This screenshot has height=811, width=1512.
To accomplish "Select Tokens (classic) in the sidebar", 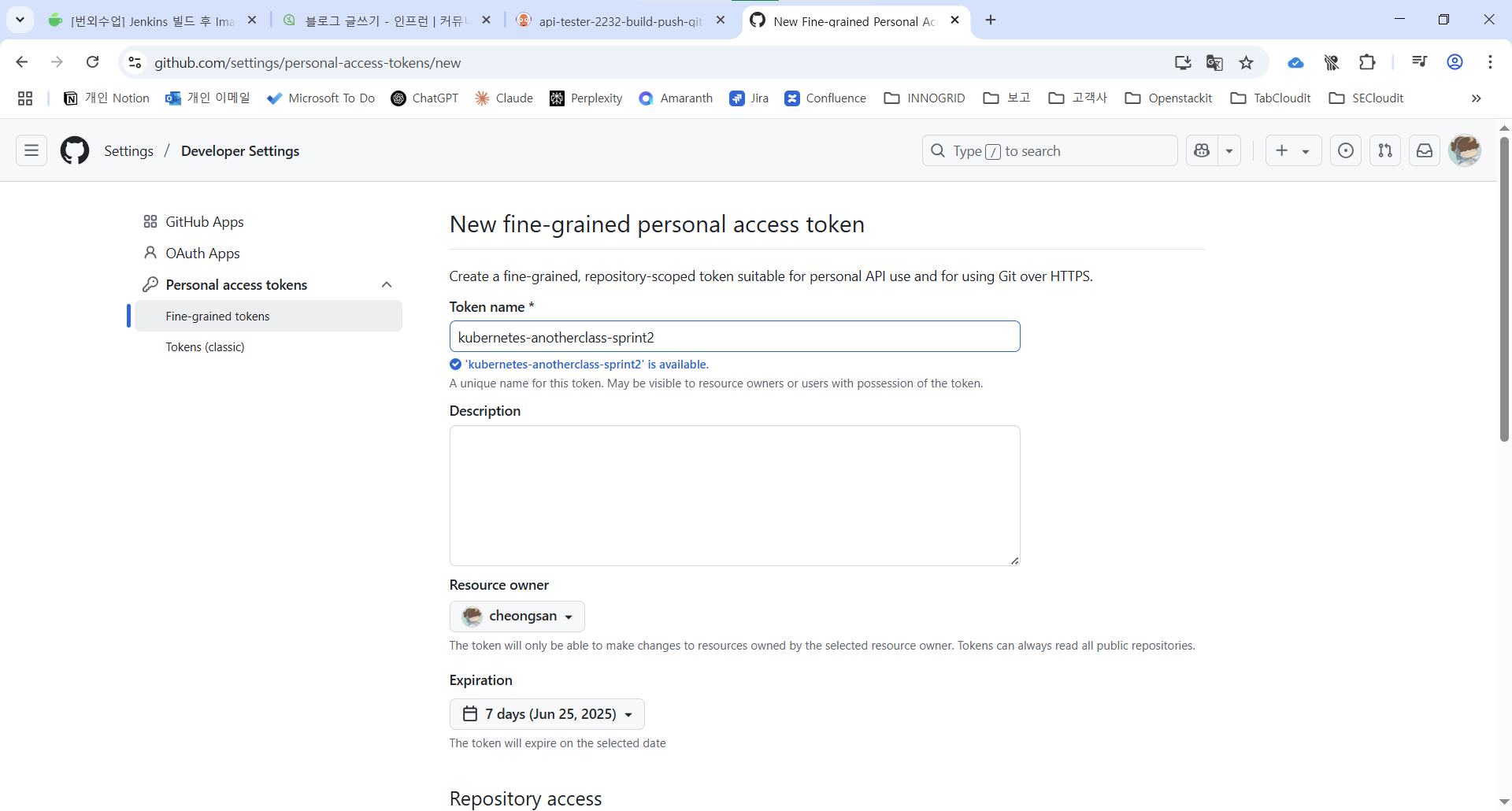I will (205, 347).
